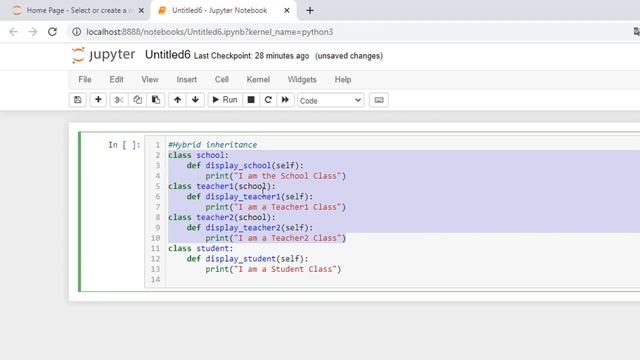Open a new browser tab
640x360 pixels.
(x=310, y=11)
